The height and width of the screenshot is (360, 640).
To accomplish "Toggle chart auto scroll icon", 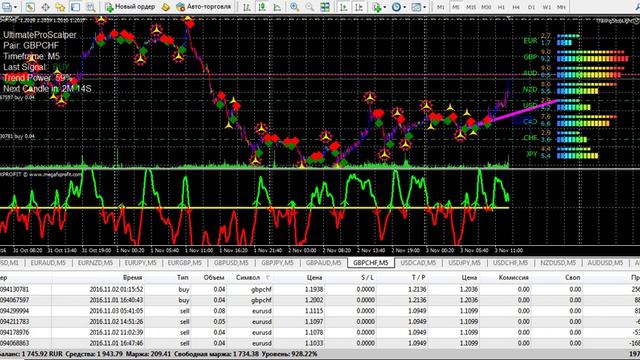I will point(344,7).
